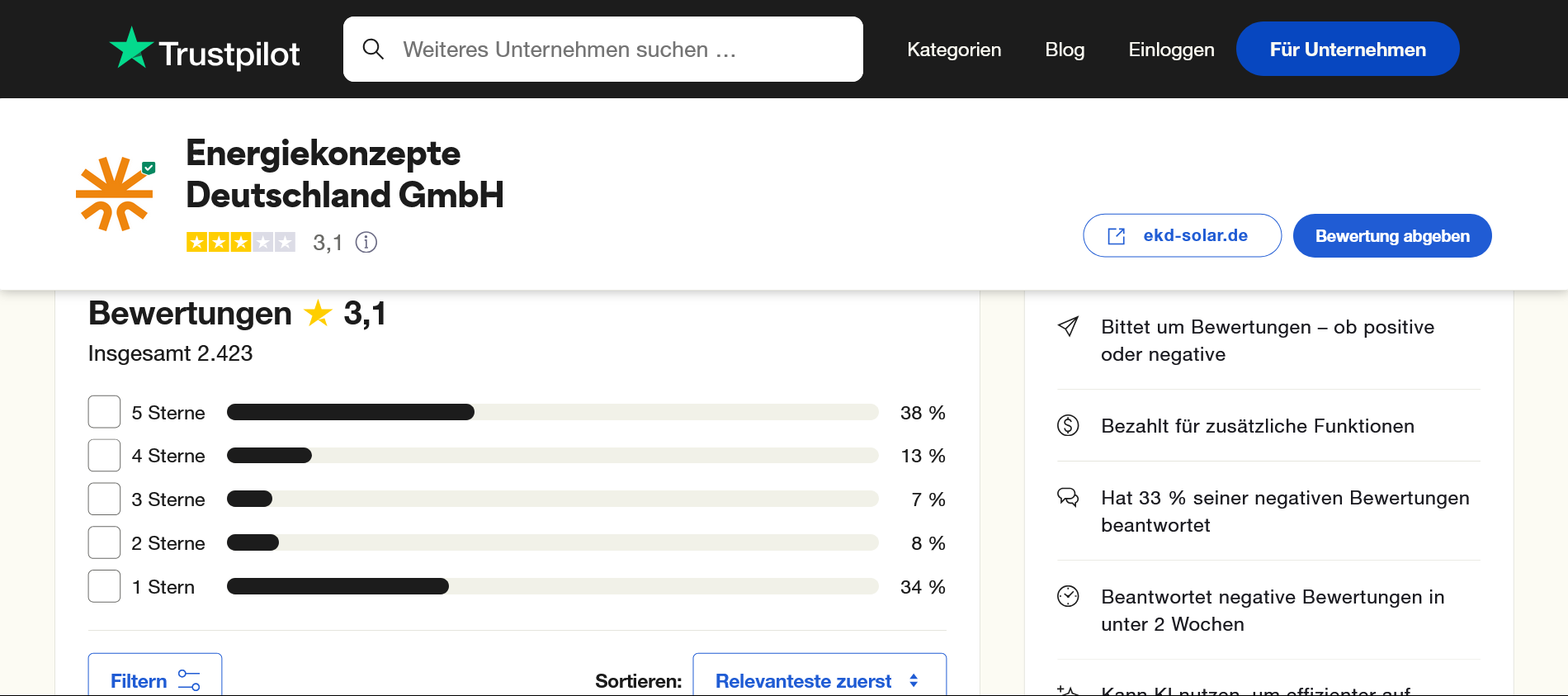1568x696 pixels.
Task: Check the 5 Sterne filter checkbox
Action: point(105,412)
